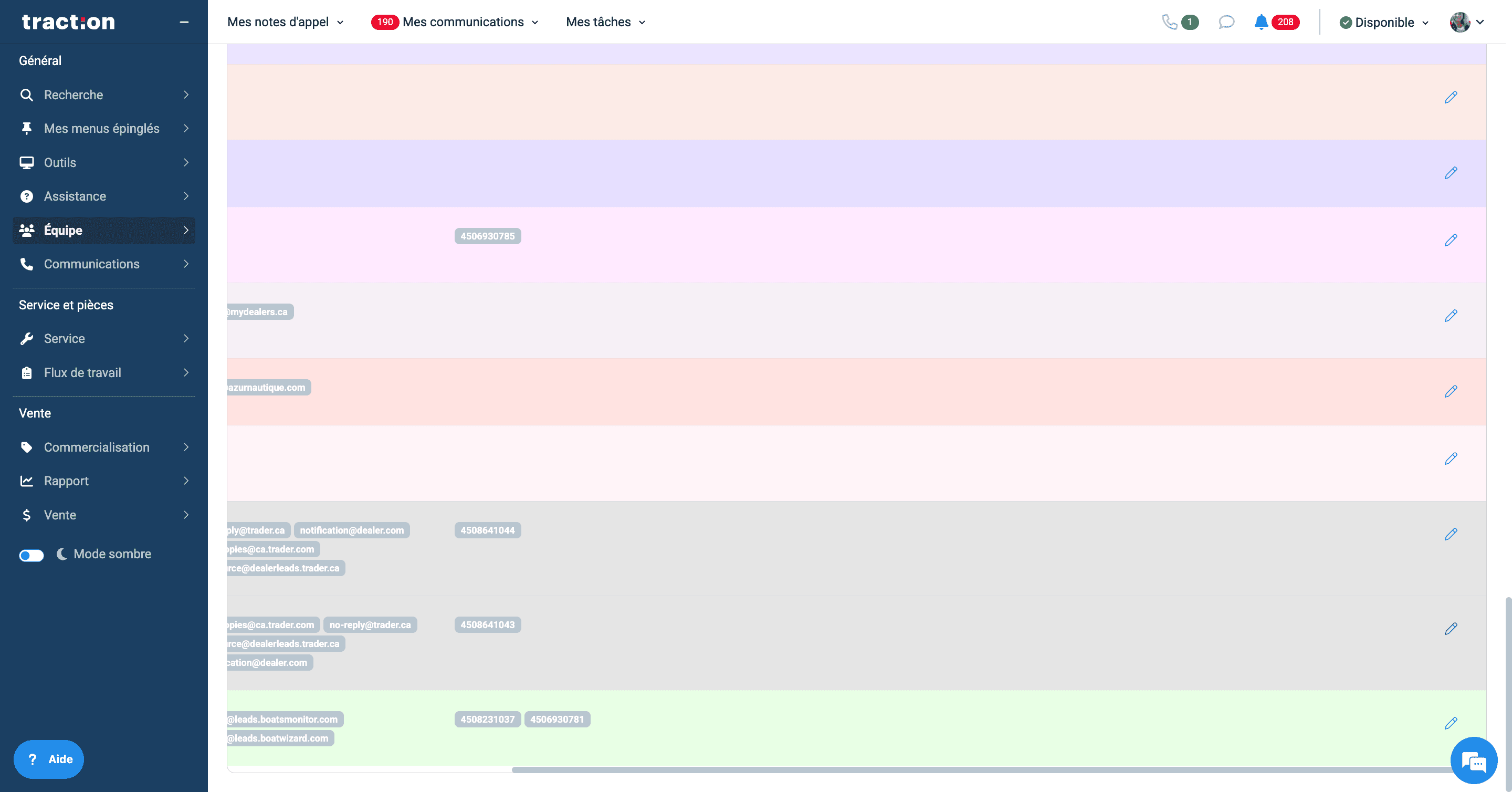Open the chat bubble icon in header
The image size is (1512, 792).
click(x=1226, y=22)
